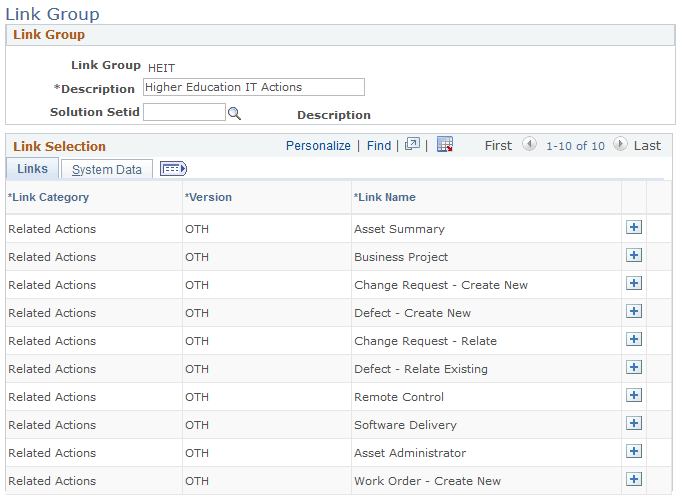Add row after Change Request - Create New
The height and width of the screenshot is (502, 684).
634,283
